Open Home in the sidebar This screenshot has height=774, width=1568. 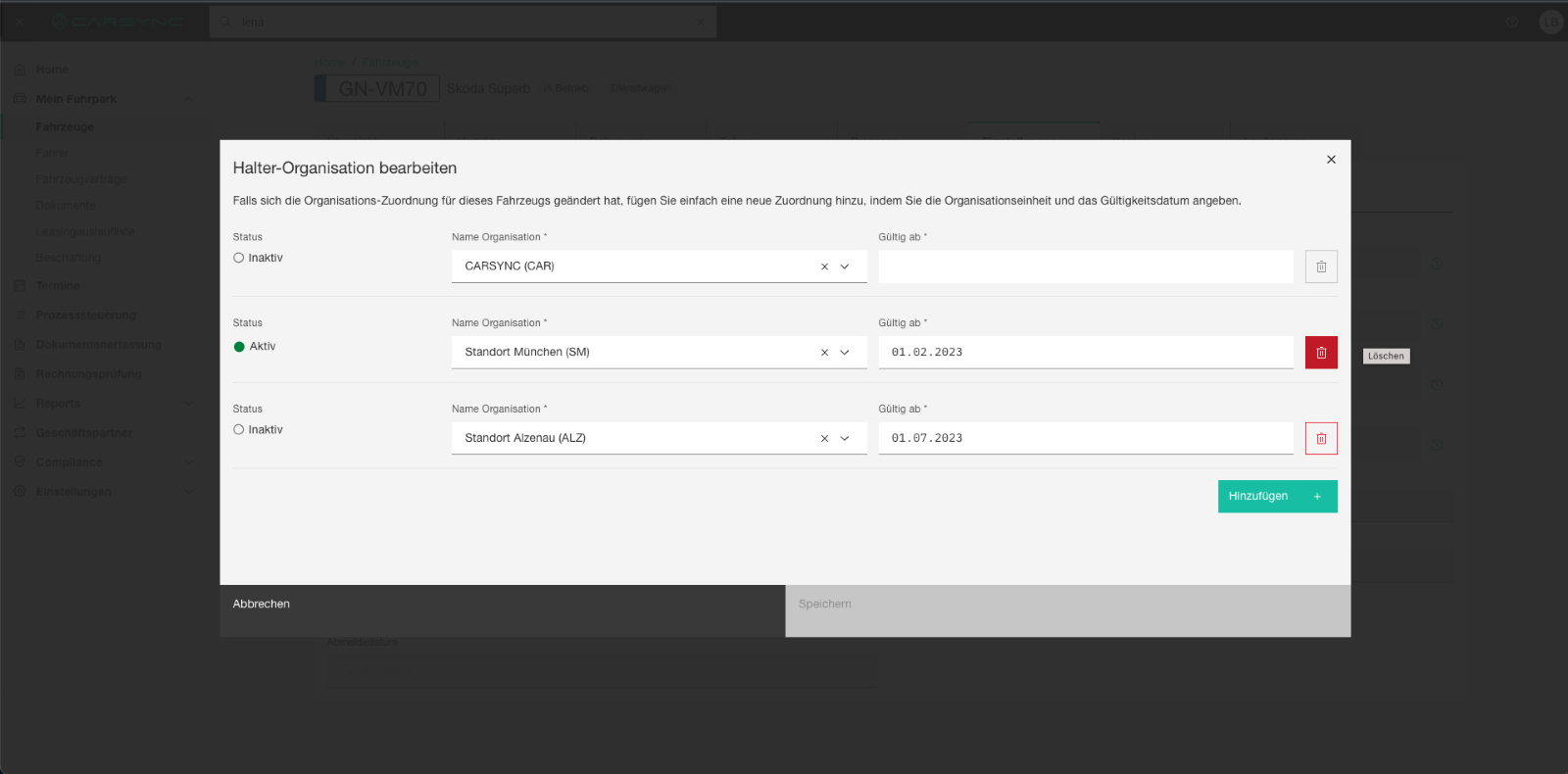52,70
